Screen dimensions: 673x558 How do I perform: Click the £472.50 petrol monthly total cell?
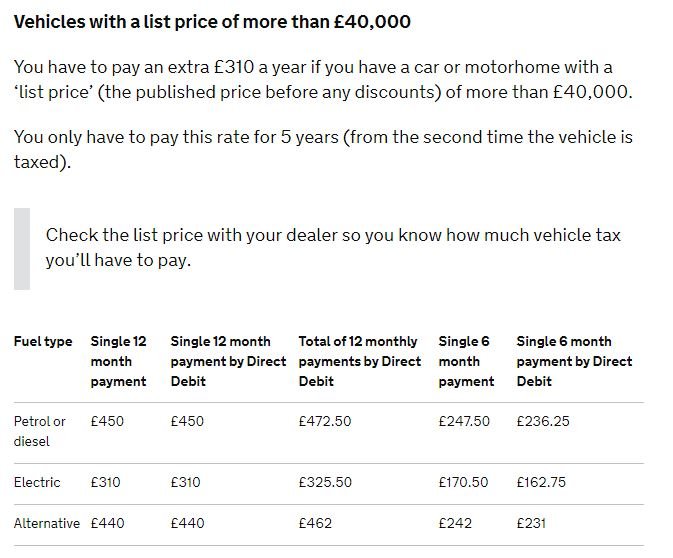pos(325,422)
